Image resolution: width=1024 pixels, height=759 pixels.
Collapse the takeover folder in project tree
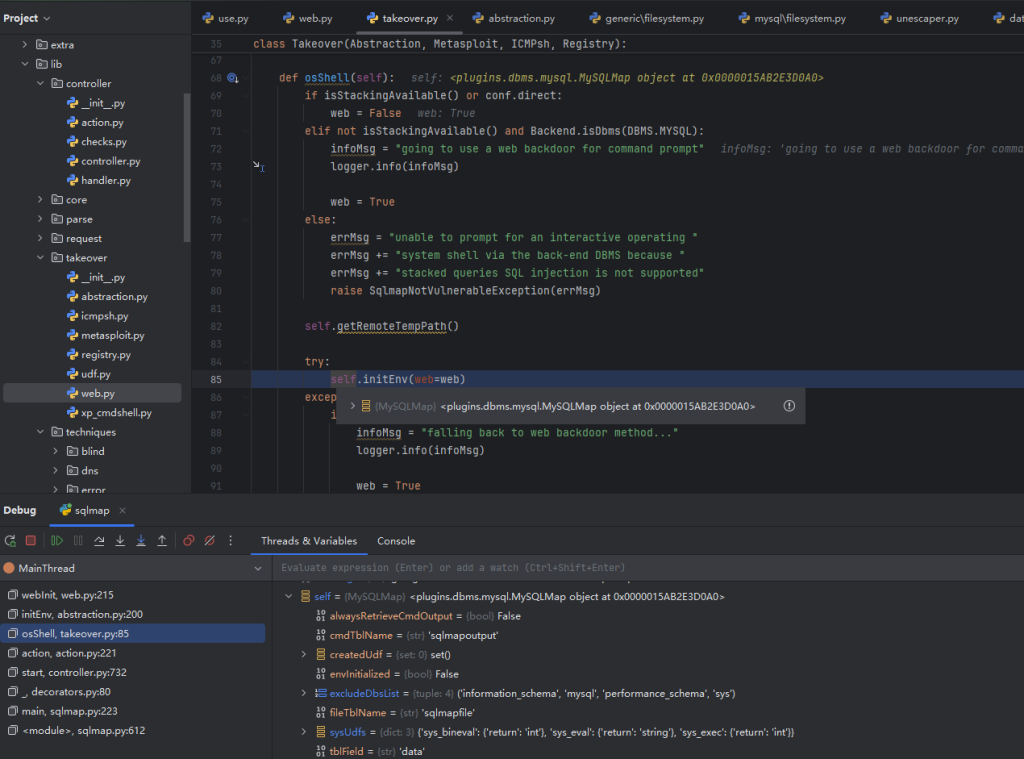[x=40, y=258]
